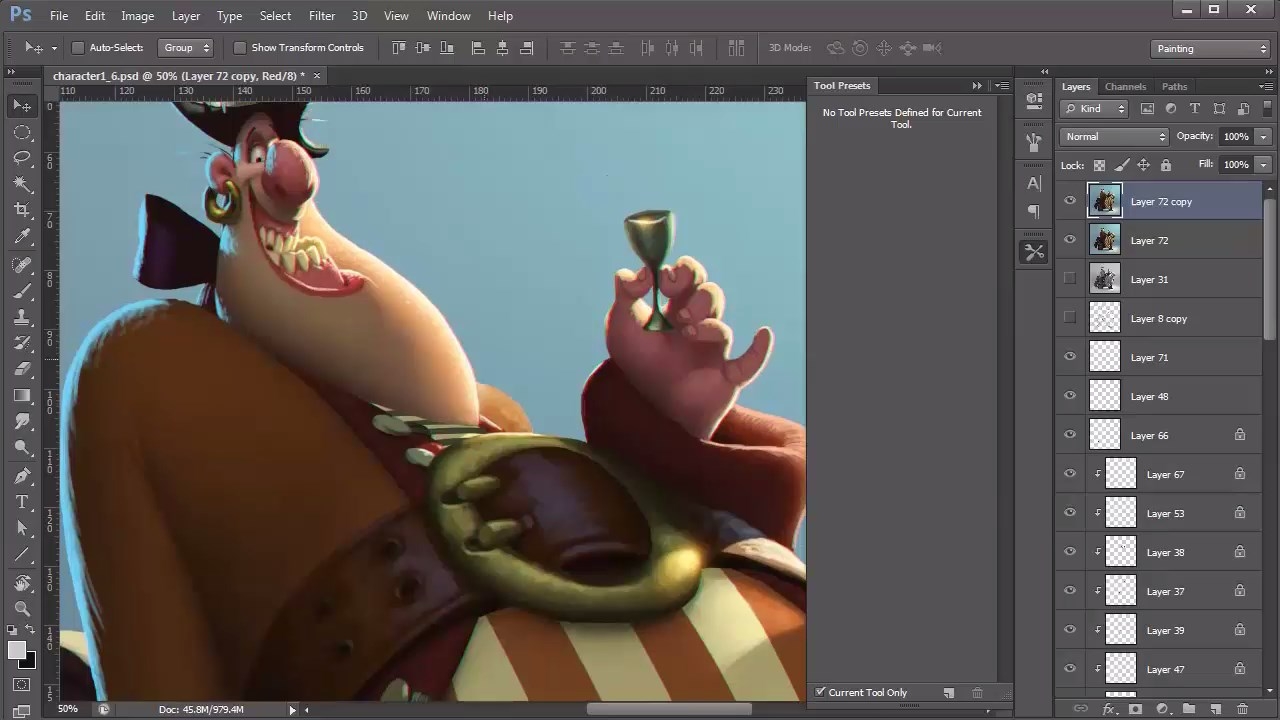Add a layer mask

point(1135,709)
